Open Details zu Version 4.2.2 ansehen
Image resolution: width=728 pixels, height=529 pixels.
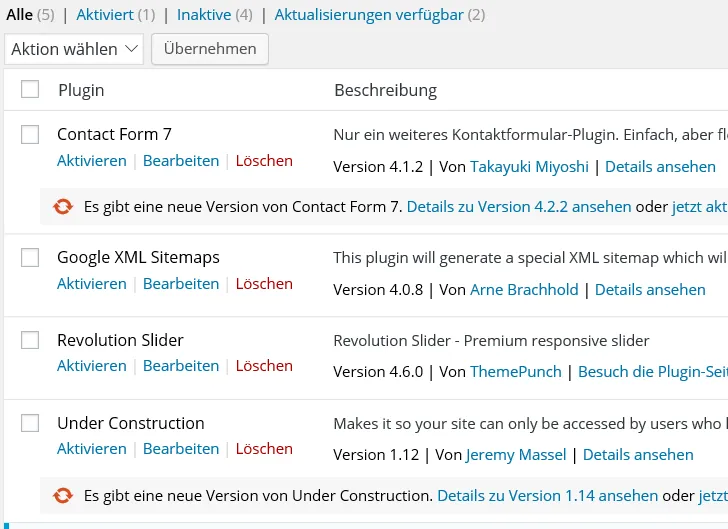[x=519, y=207]
